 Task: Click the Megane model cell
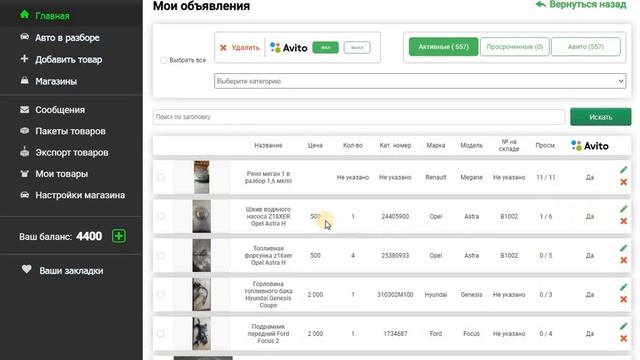(x=471, y=177)
